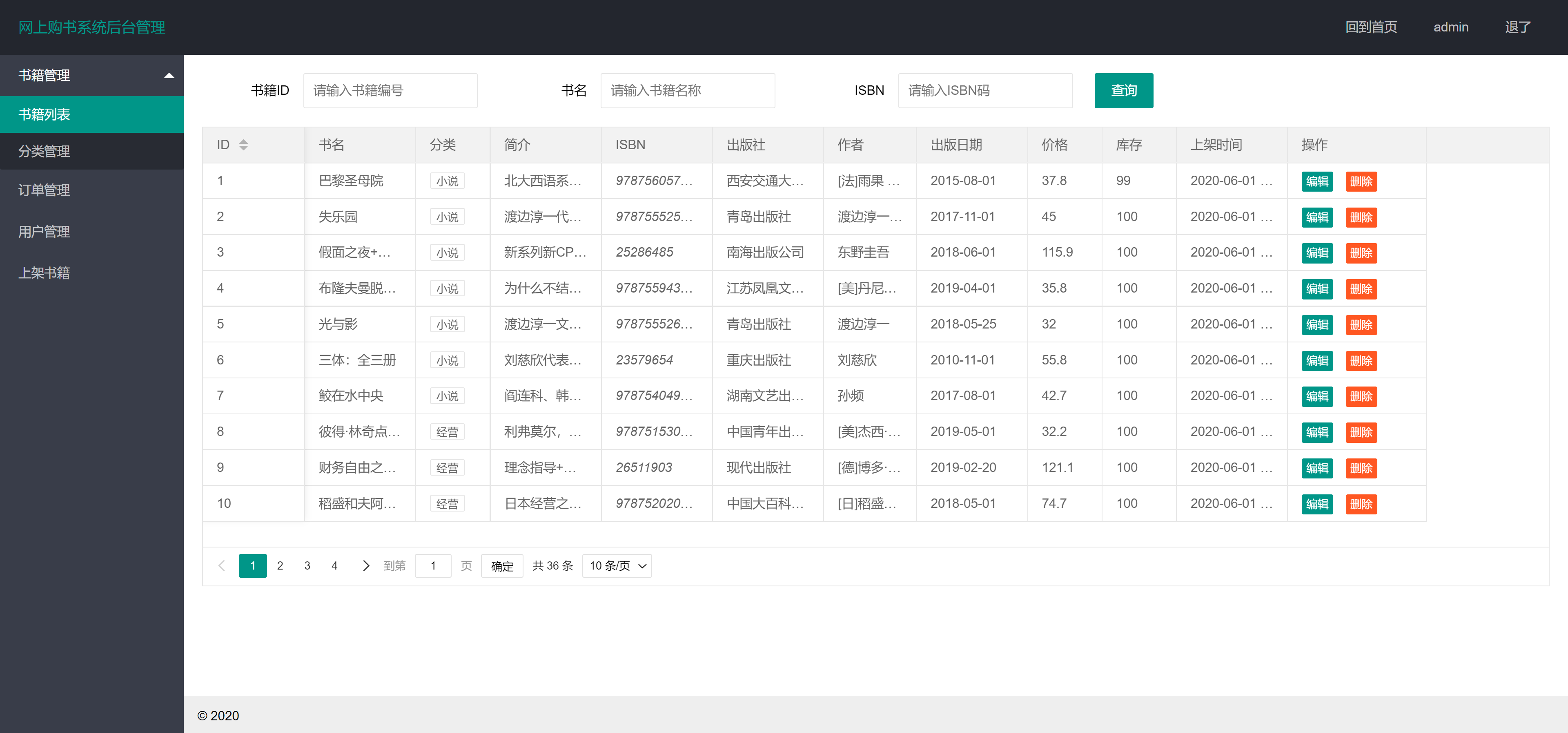Click the ISBN input field
The image size is (1568, 733).
tap(985, 90)
